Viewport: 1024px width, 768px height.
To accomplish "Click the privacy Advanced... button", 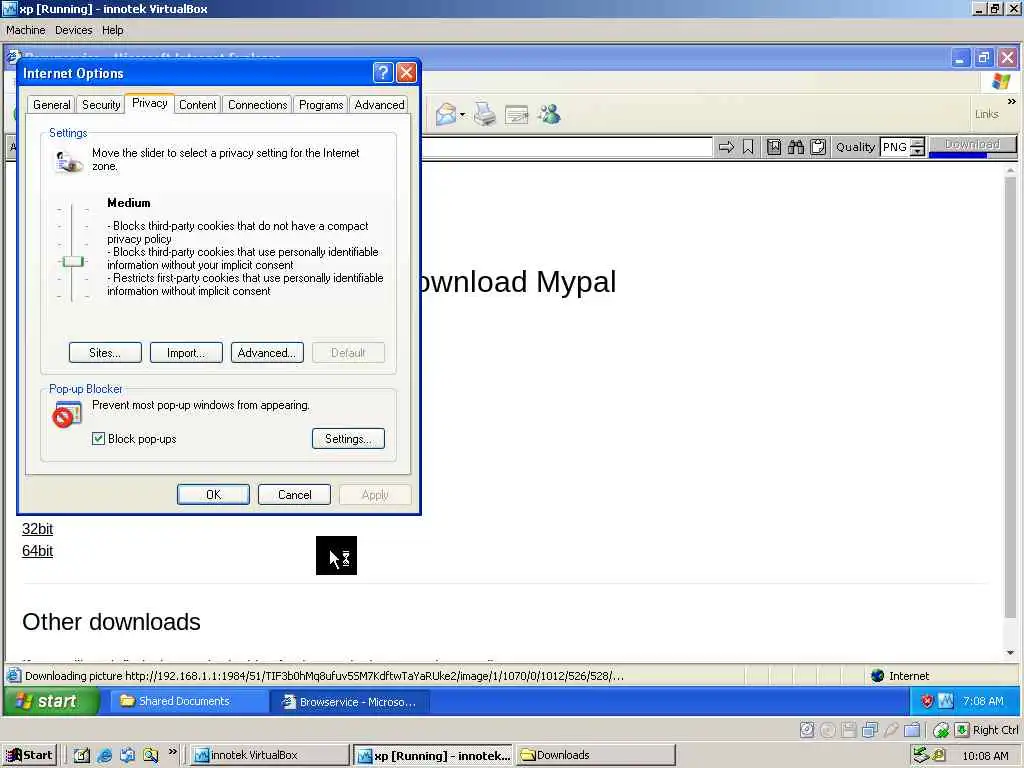I will [267, 353].
